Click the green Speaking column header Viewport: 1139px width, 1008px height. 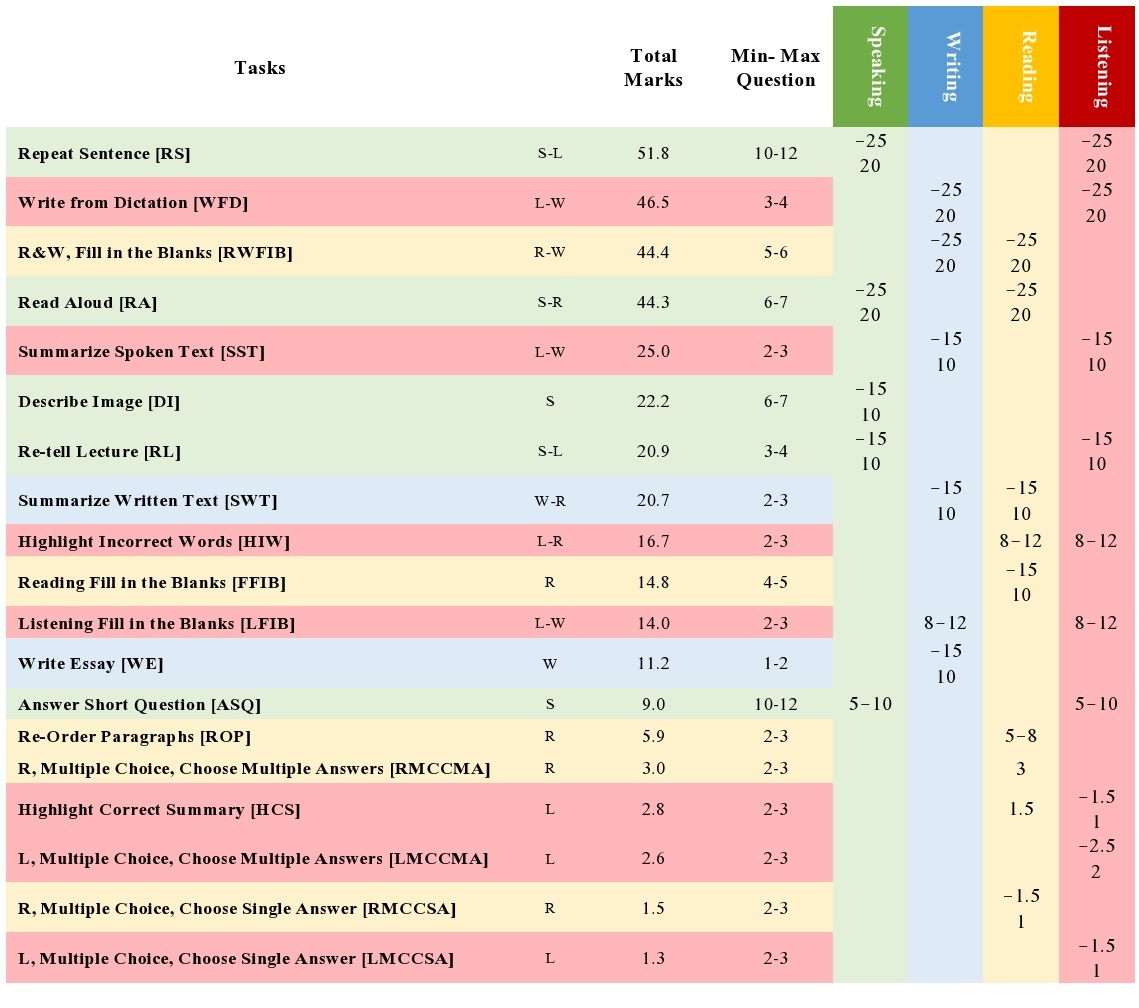pyautogui.click(x=870, y=67)
